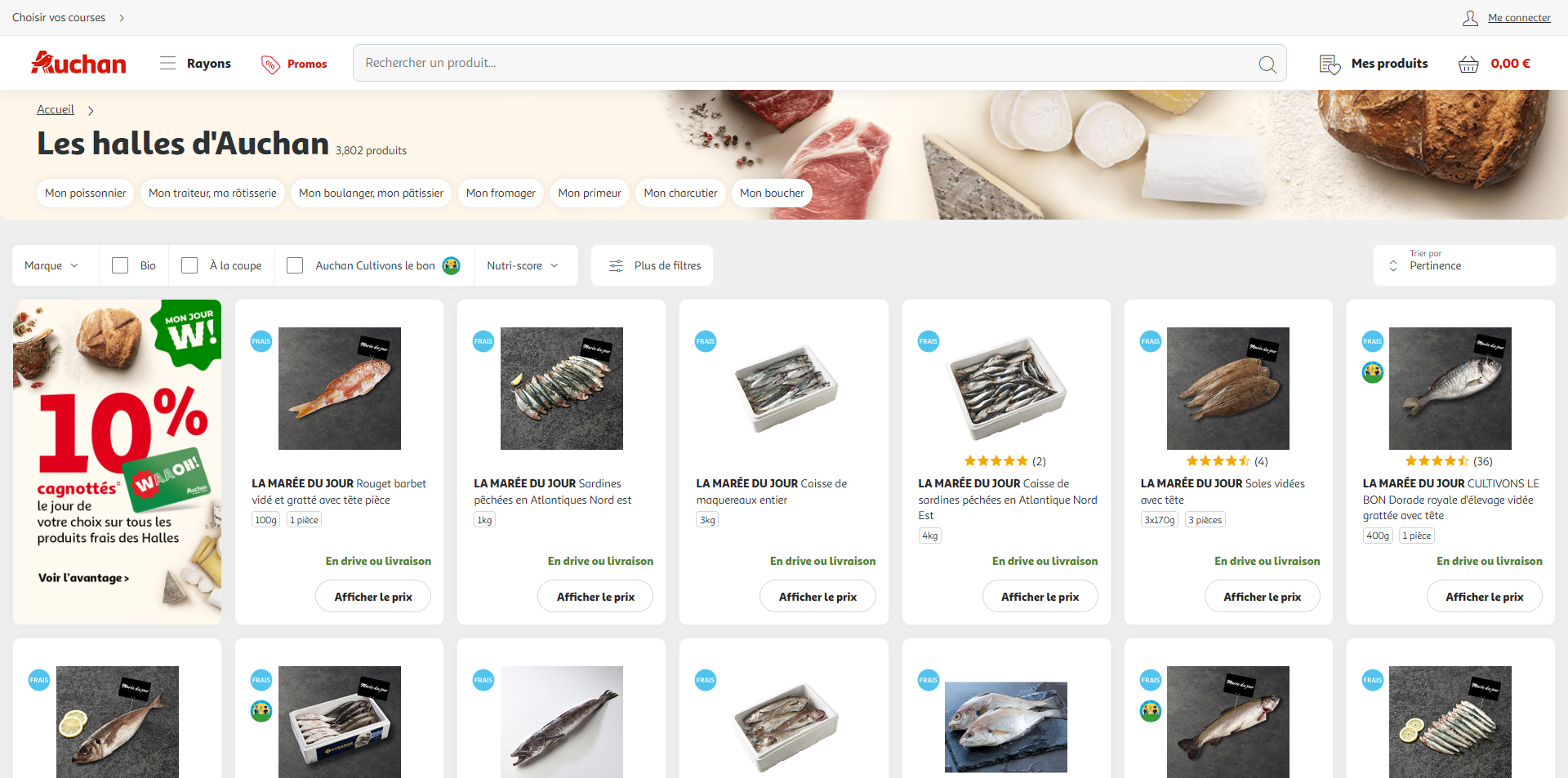
Task: Expand the Marque filter dropdown
Action: pos(52,265)
